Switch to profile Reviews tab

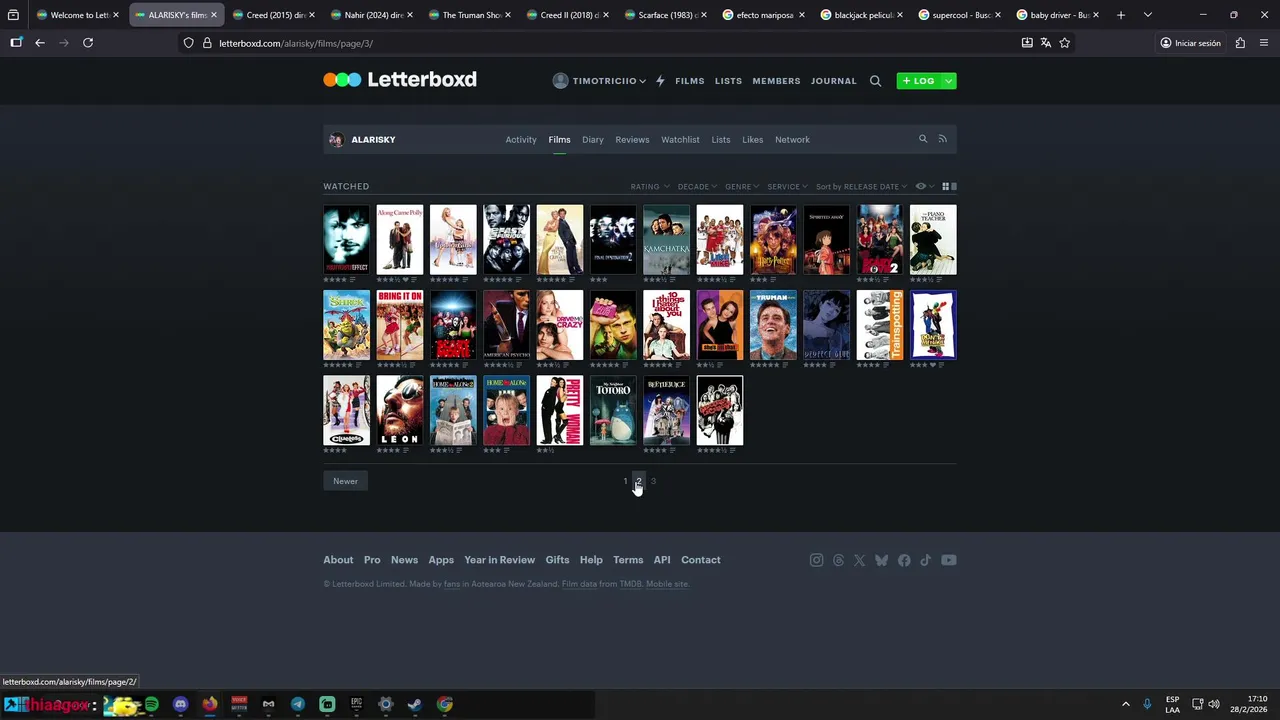[632, 140]
